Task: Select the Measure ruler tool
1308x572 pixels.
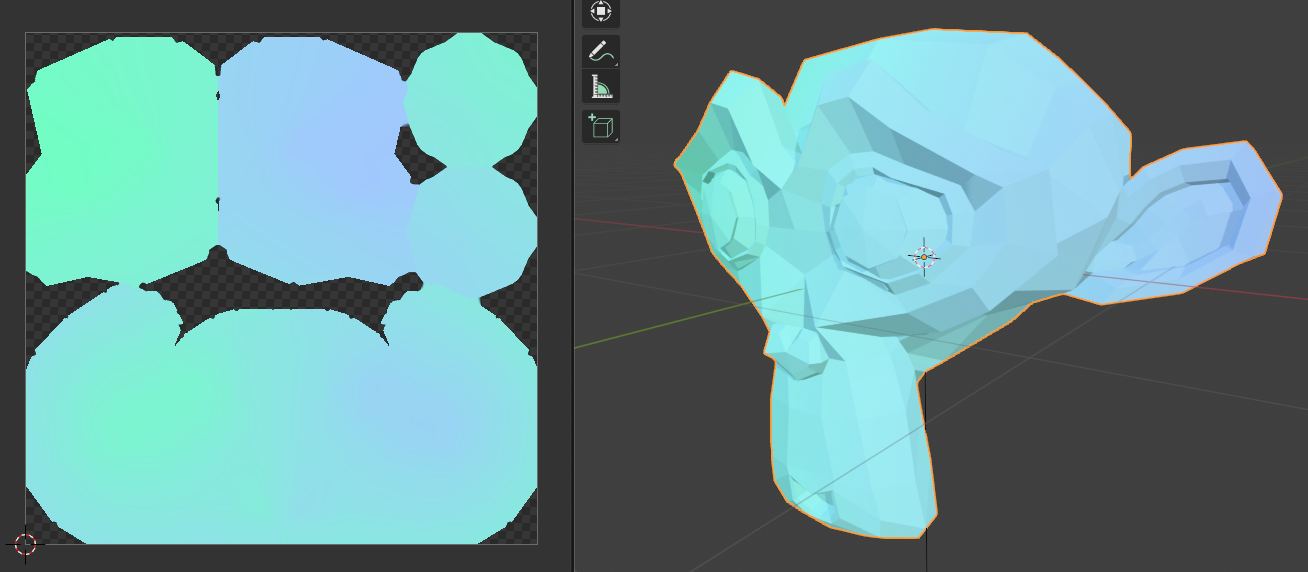Action: pos(600,87)
